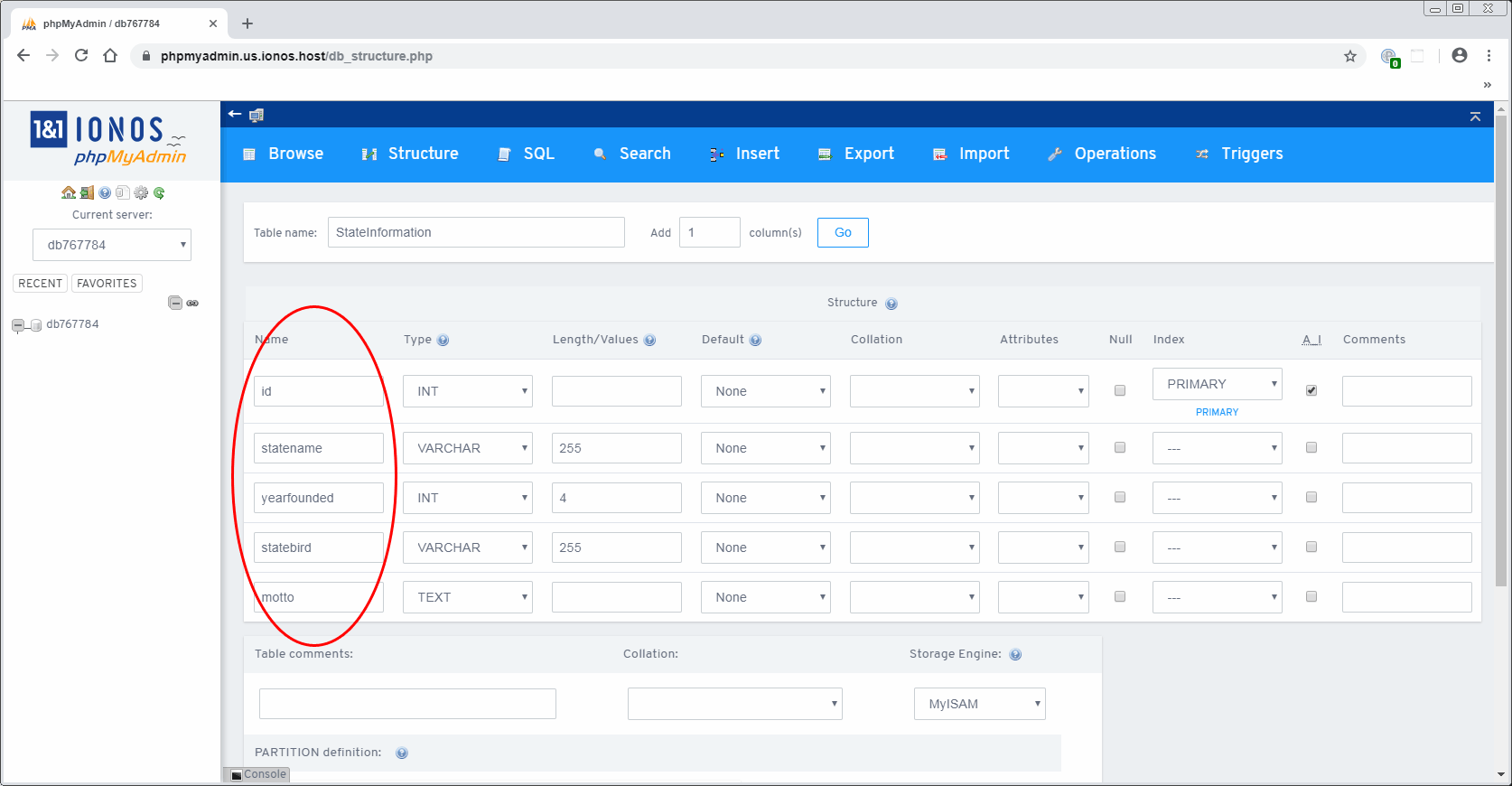This screenshot has height=786, width=1512.
Task: Click the Go button to add columns
Action: click(843, 232)
